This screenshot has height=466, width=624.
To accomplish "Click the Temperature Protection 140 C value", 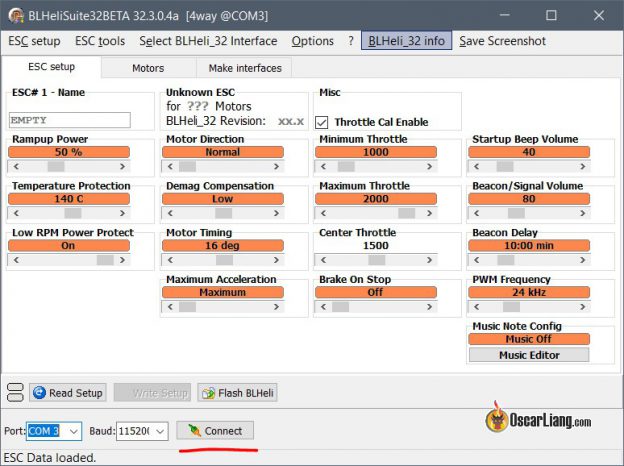I will (x=69, y=199).
